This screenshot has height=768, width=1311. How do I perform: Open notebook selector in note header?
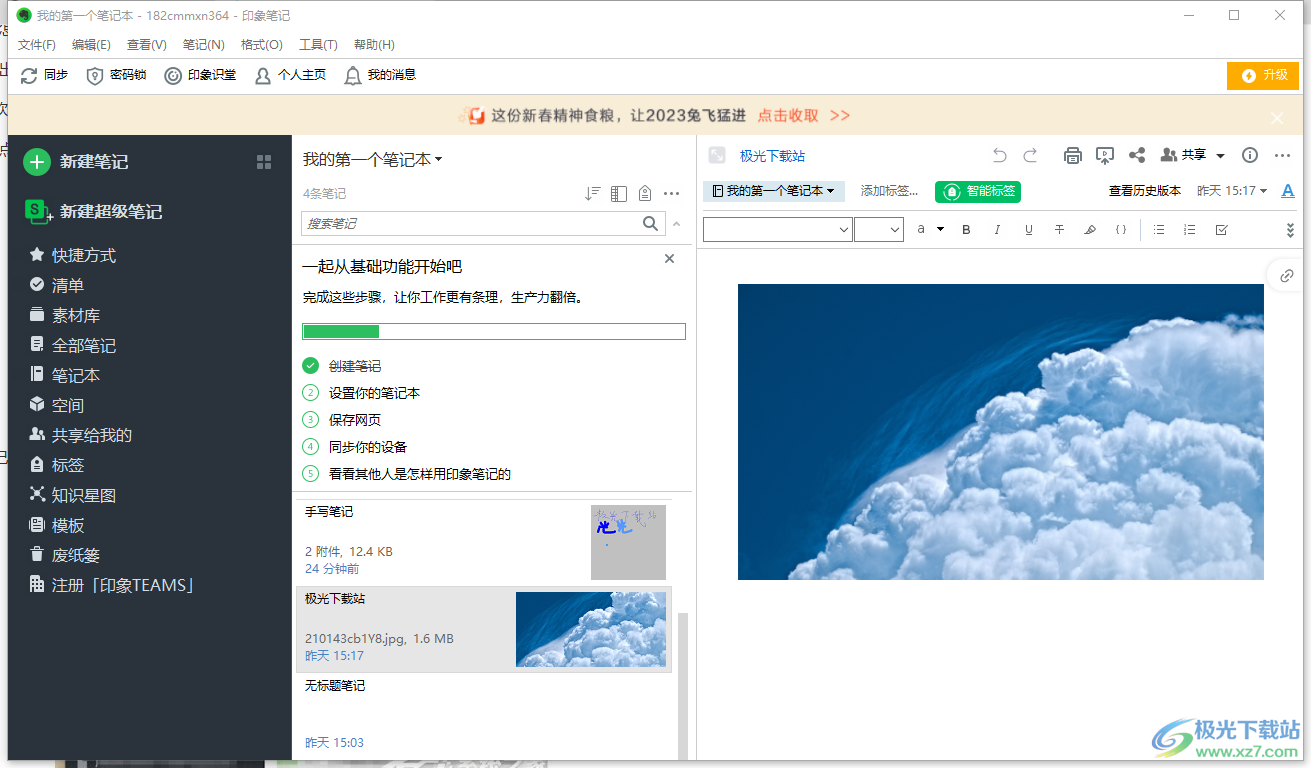click(774, 191)
